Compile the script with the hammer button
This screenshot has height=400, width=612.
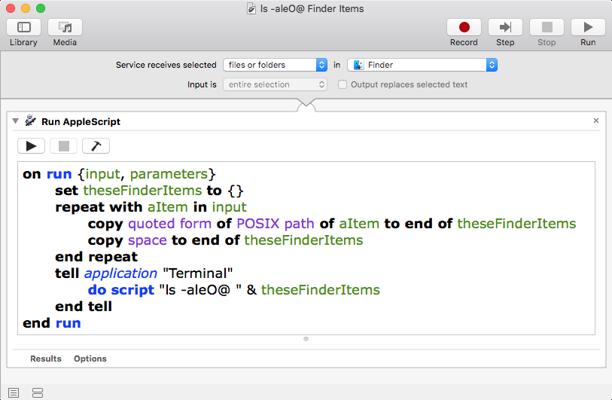pos(96,146)
